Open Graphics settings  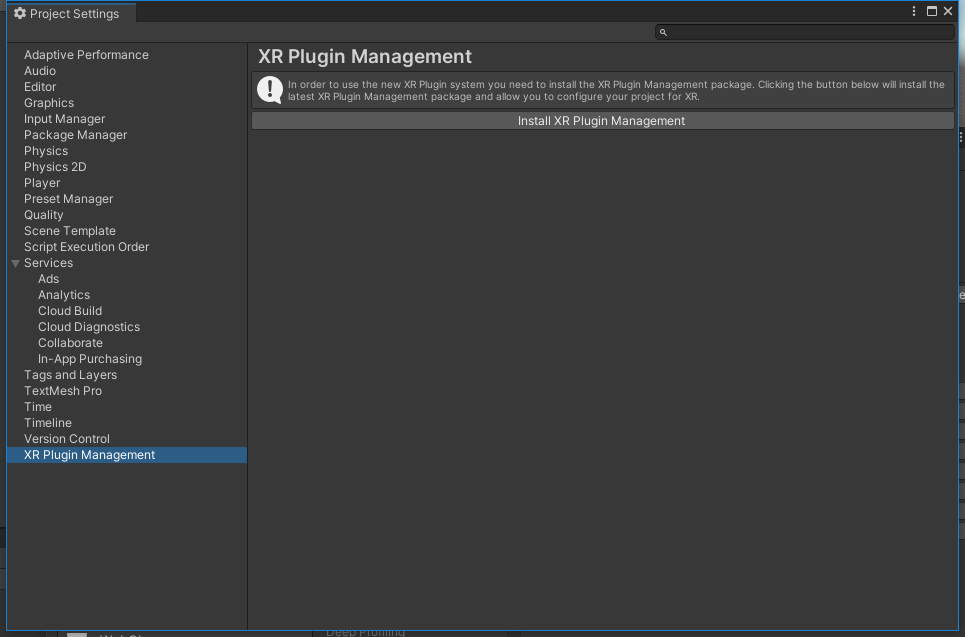(49, 103)
